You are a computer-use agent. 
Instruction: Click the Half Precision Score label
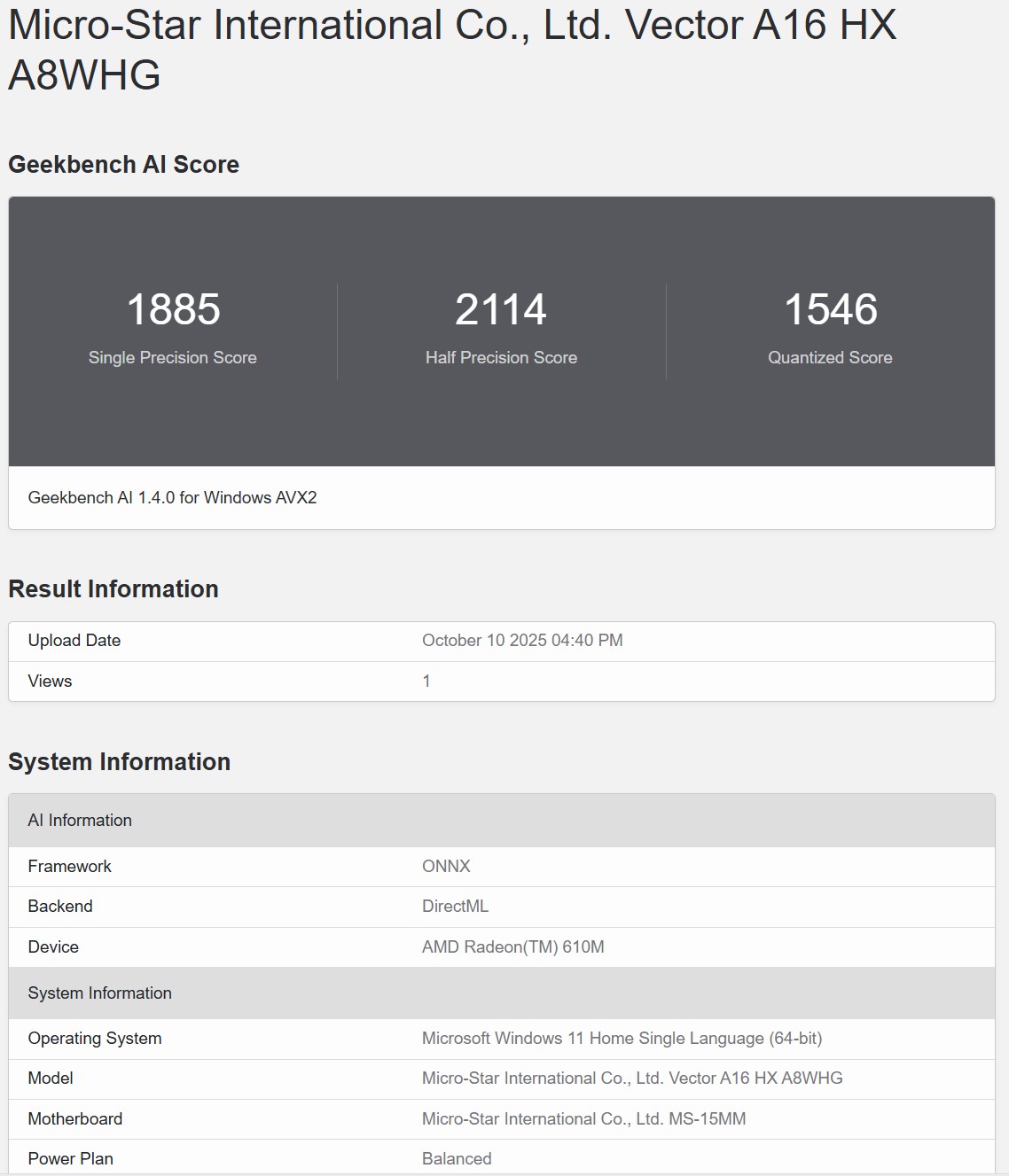point(501,358)
